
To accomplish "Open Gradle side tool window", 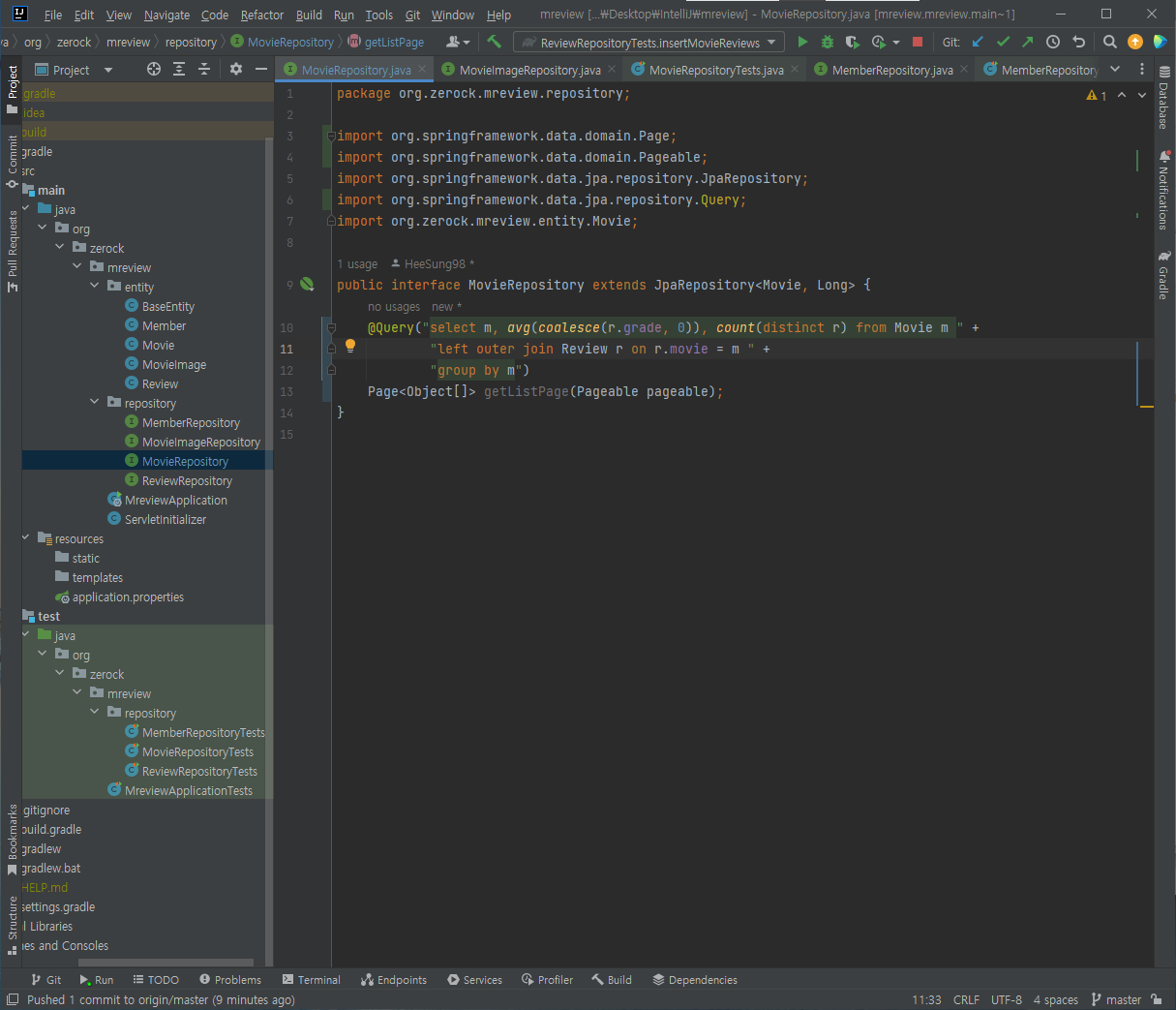I will tap(1163, 276).
